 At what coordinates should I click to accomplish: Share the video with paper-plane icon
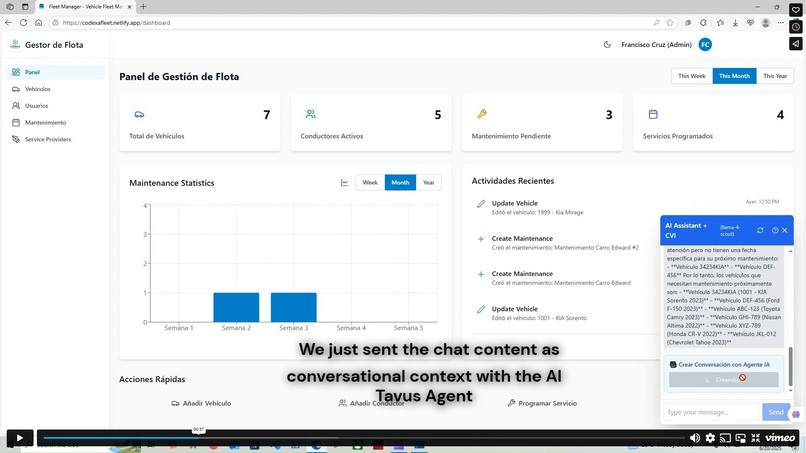(x=795, y=44)
